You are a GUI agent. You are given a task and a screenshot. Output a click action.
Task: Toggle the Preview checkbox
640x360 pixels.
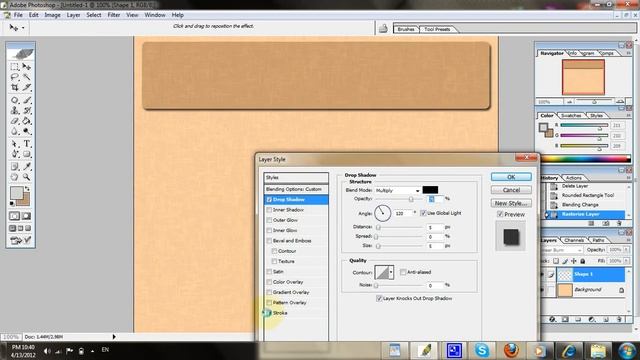500,214
